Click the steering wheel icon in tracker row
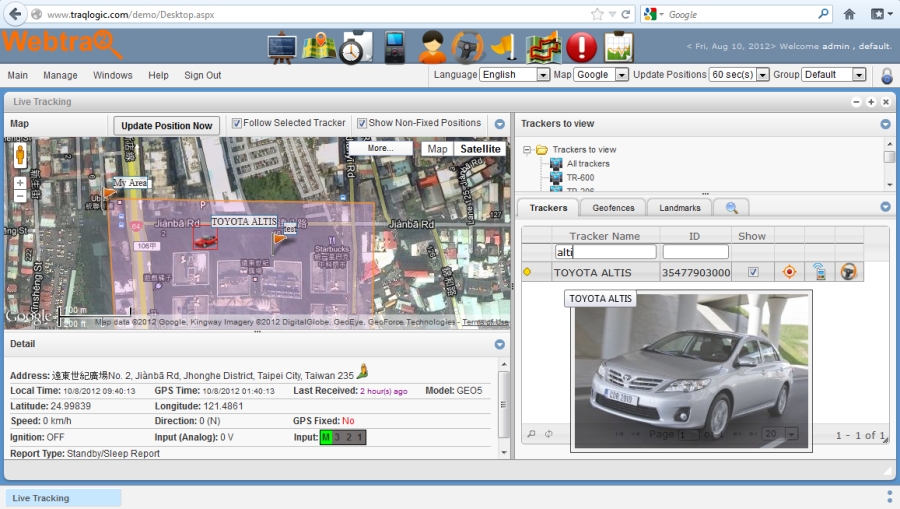Screen dimensions: 900x509 (x=848, y=271)
